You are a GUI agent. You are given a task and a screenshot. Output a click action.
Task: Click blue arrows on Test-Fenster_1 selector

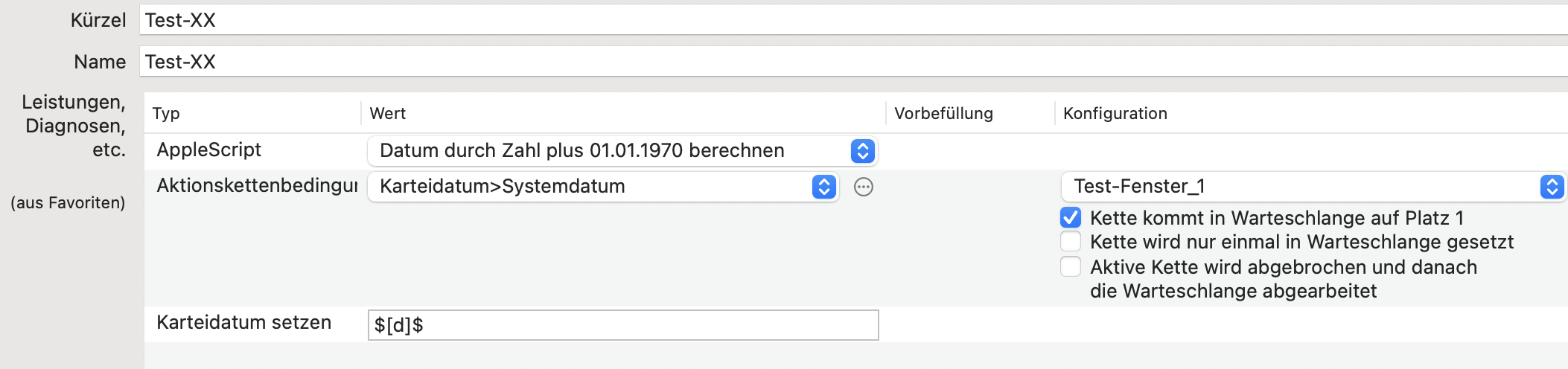(x=1552, y=187)
